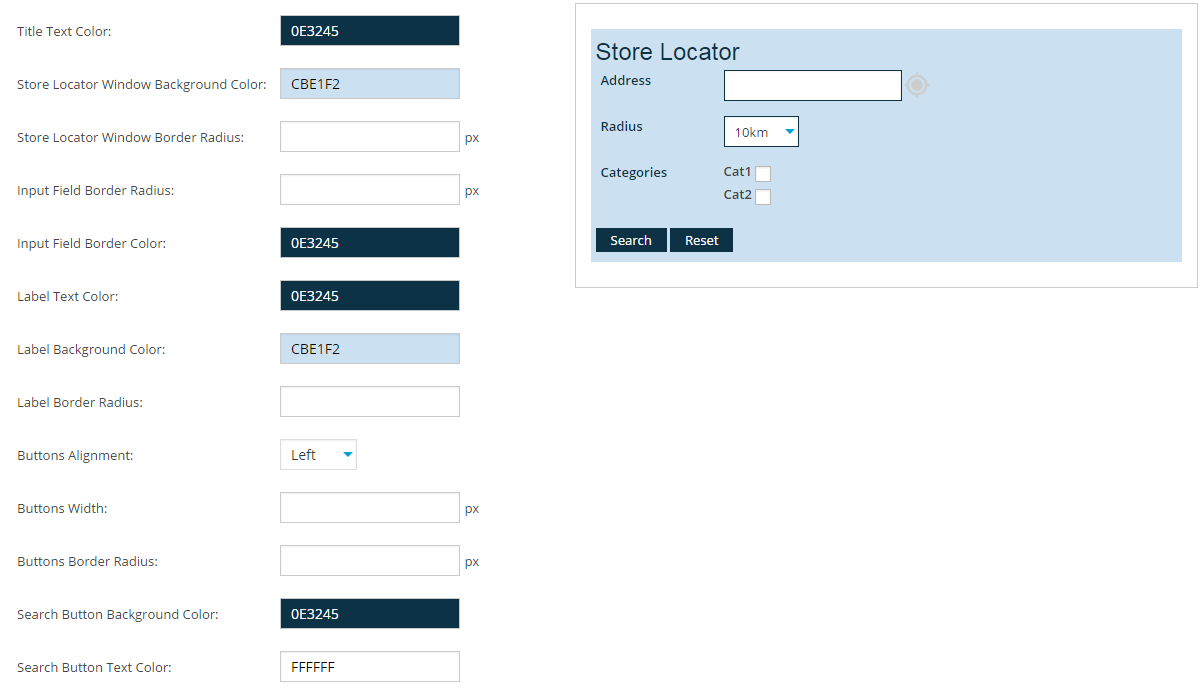Screen dimensions: 1202x699
Task: Enable the Cat1 category checkbox
Action: click(762, 174)
